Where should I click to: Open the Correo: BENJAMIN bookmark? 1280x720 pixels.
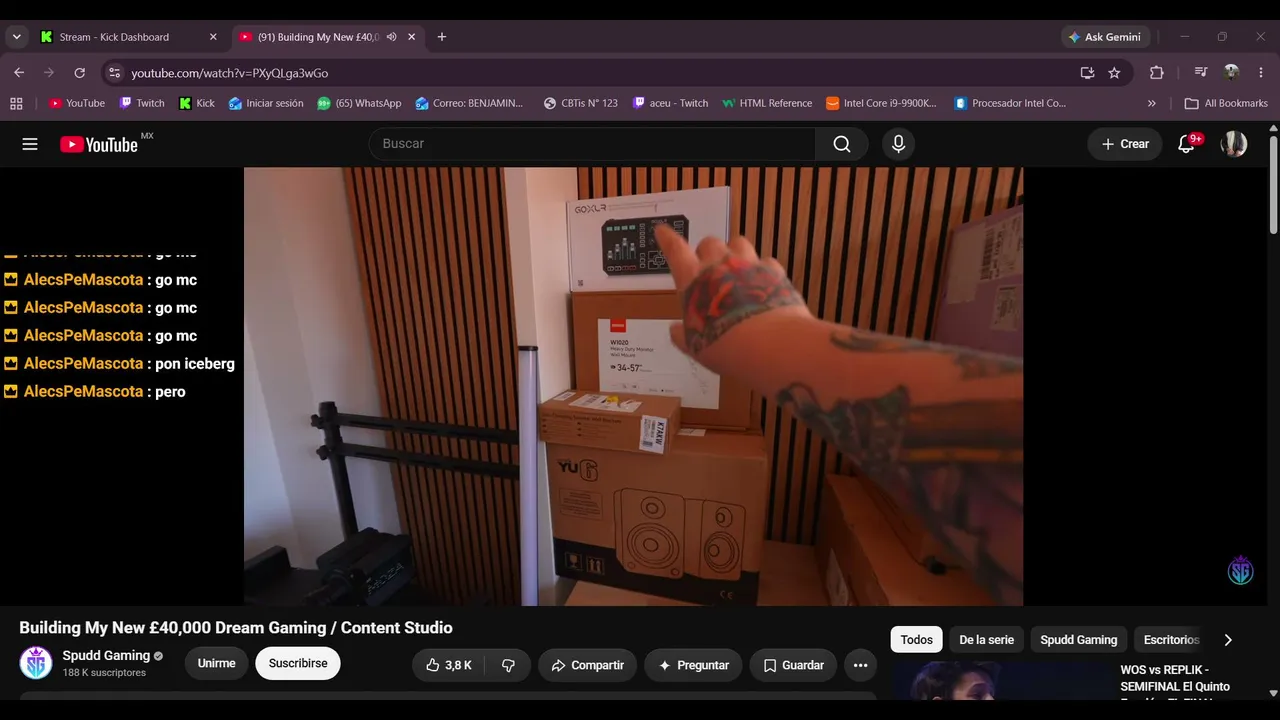tap(469, 103)
